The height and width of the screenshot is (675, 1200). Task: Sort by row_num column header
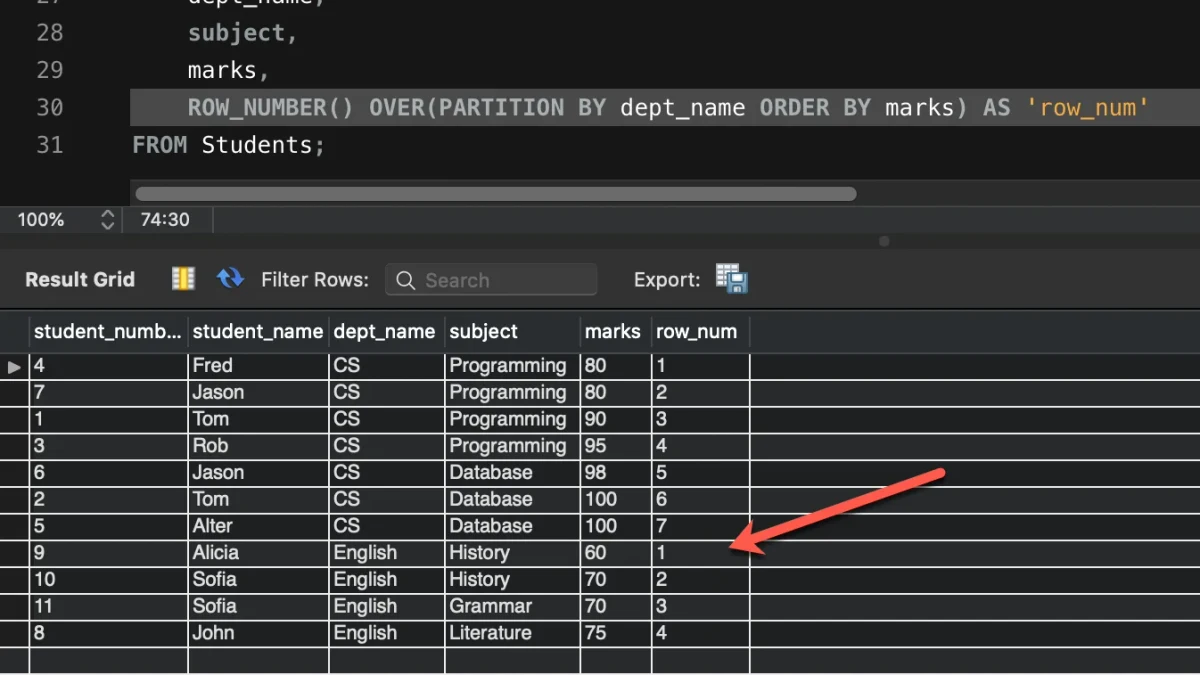(700, 331)
